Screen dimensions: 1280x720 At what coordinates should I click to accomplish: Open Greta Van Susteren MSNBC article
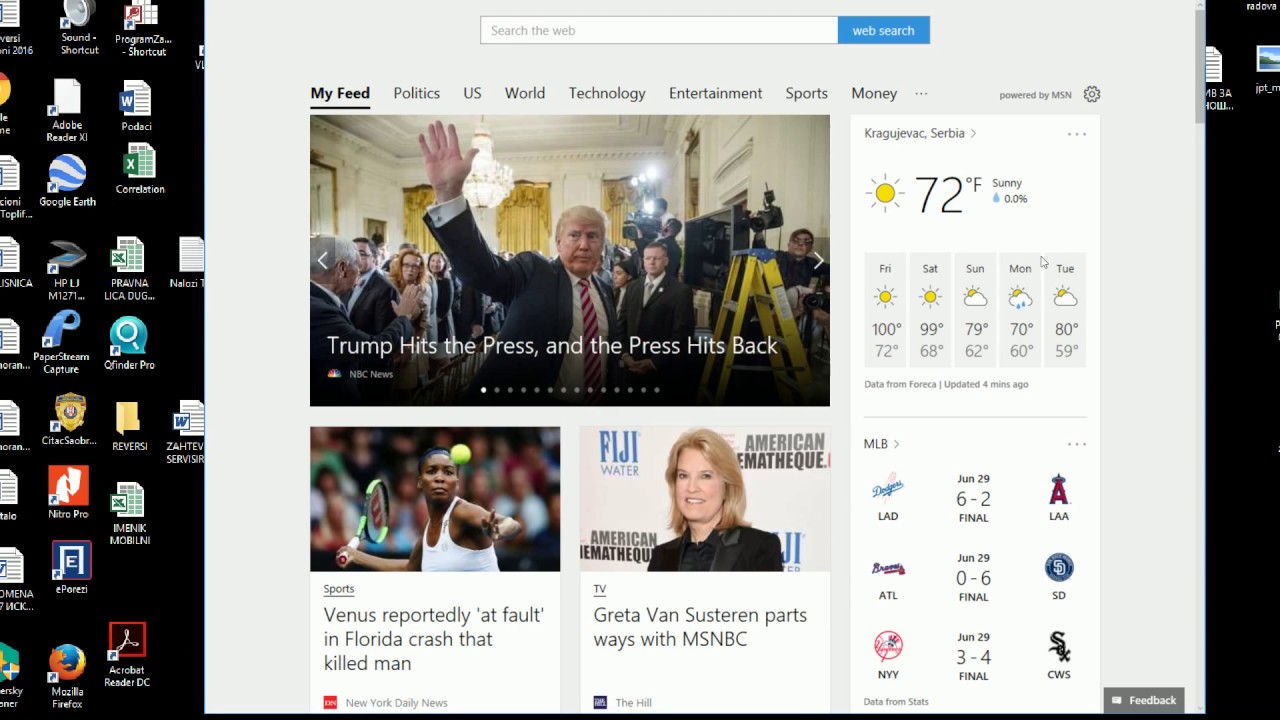click(x=700, y=627)
